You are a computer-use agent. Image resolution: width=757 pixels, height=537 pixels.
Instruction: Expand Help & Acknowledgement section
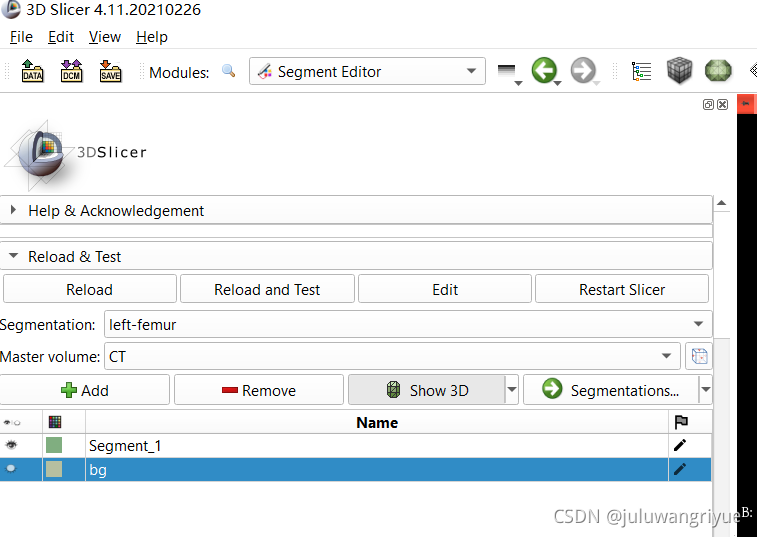tap(356, 210)
